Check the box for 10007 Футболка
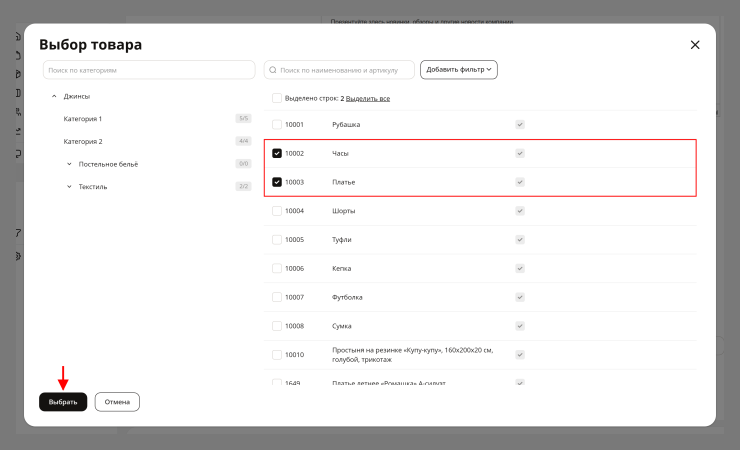This screenshot has height=450, width=740. 277,297
